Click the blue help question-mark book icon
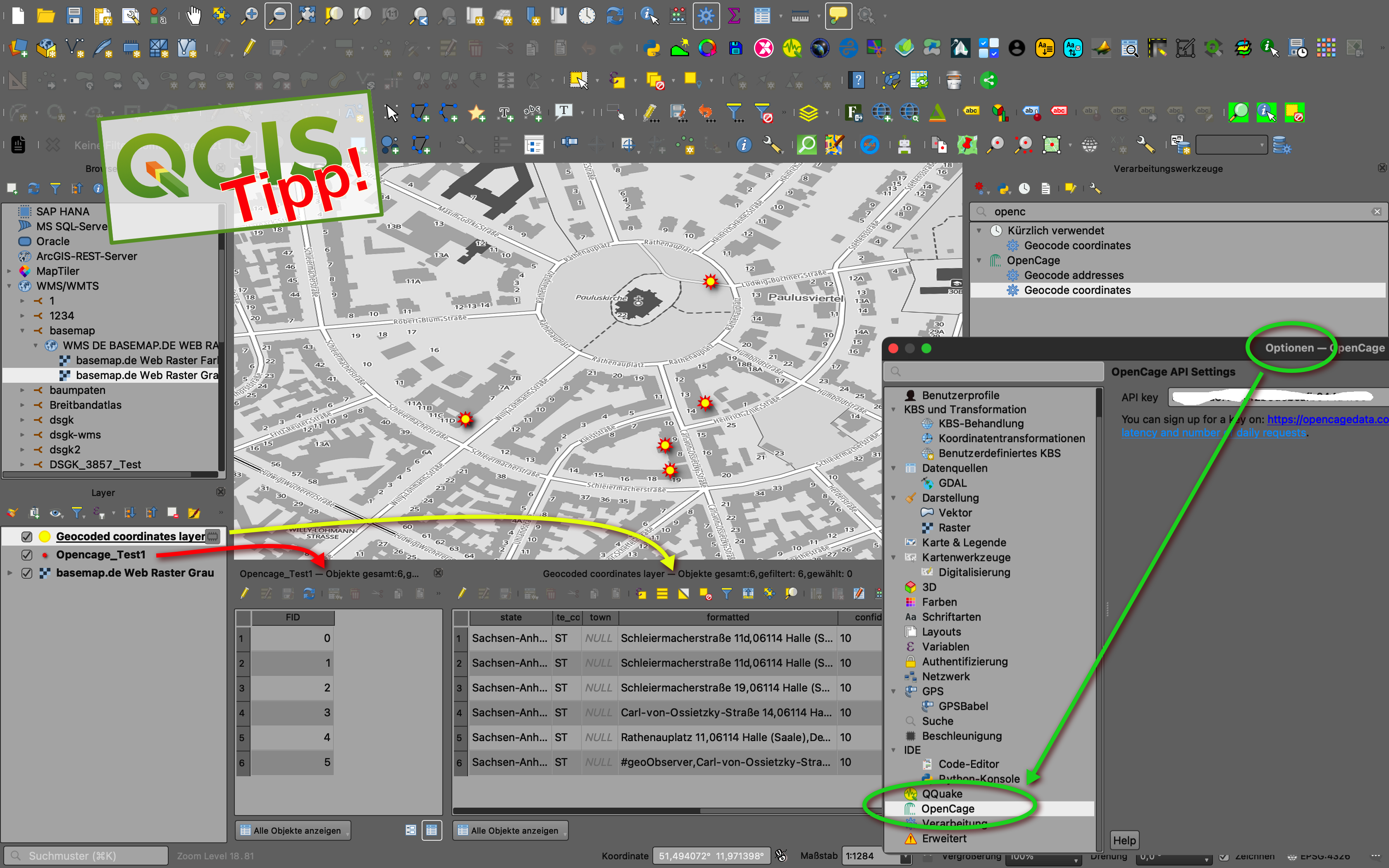This screenshot has height=868, width=1389. click(857, 80)
